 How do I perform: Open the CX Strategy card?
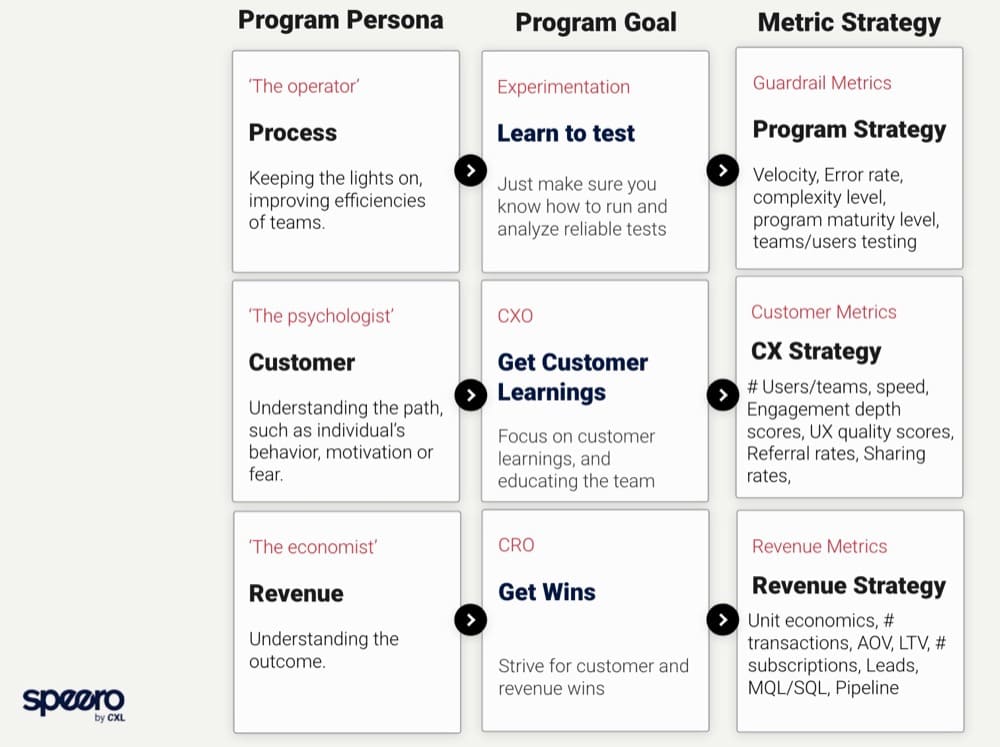tap(849, 387)
